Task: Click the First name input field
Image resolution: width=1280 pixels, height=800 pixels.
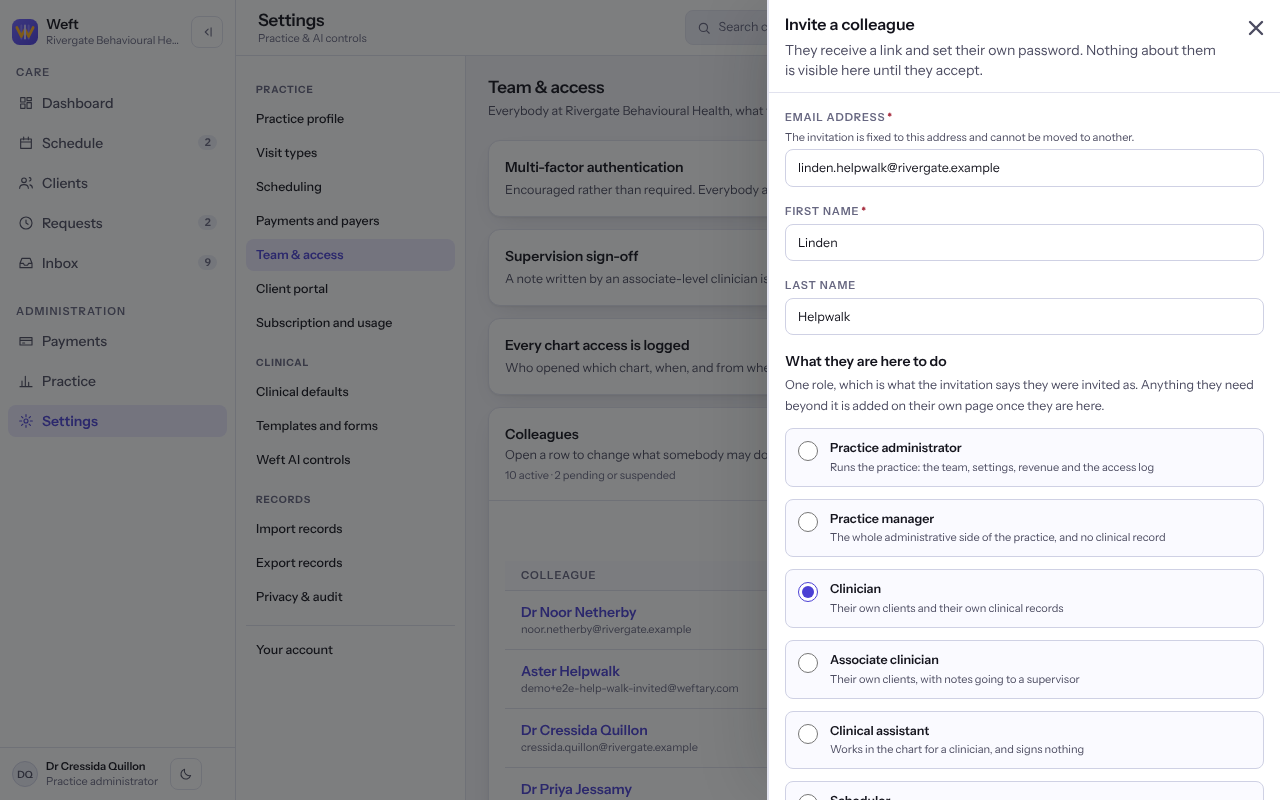Action: point(1024,243)
